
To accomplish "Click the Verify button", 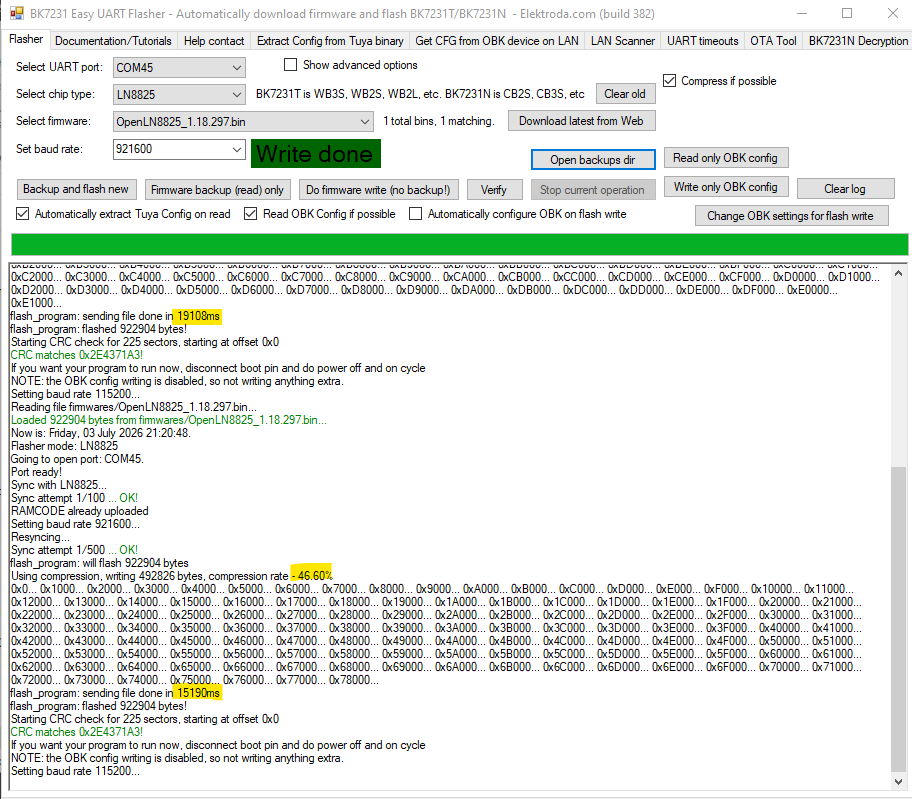I will [x=493, y=190].
